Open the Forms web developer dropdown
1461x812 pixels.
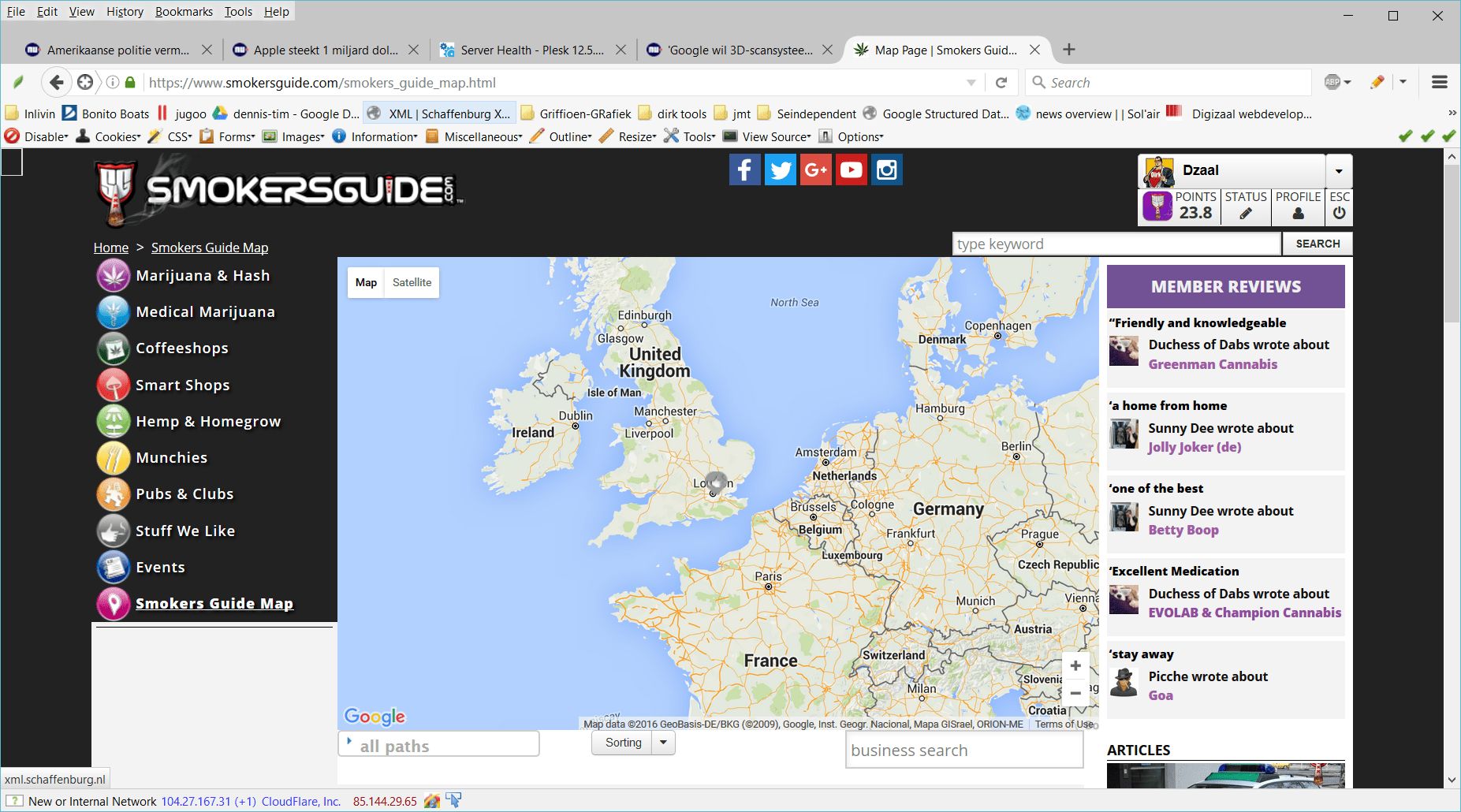tap(228, 136)
